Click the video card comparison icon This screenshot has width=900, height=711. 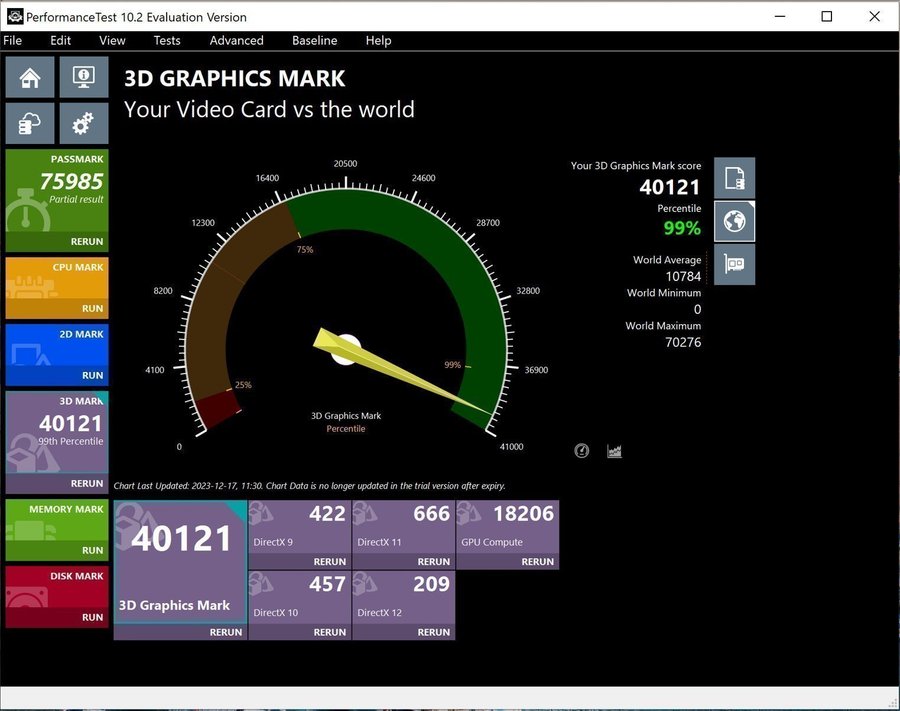point(735,265)
